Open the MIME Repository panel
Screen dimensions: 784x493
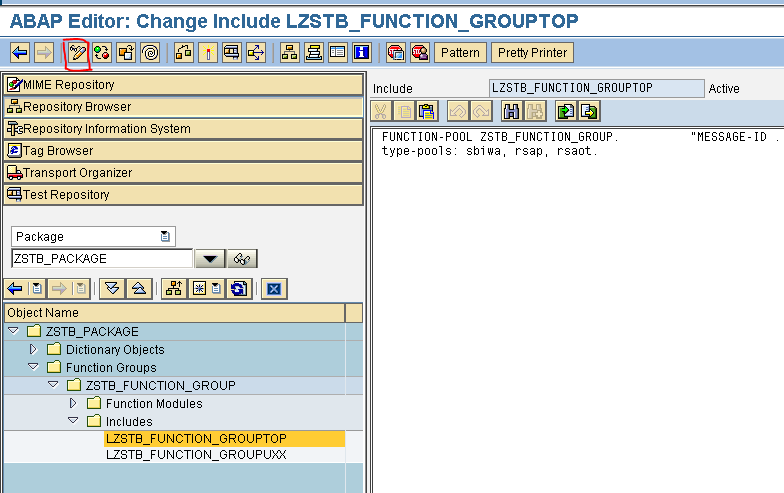tap(184, 84)
